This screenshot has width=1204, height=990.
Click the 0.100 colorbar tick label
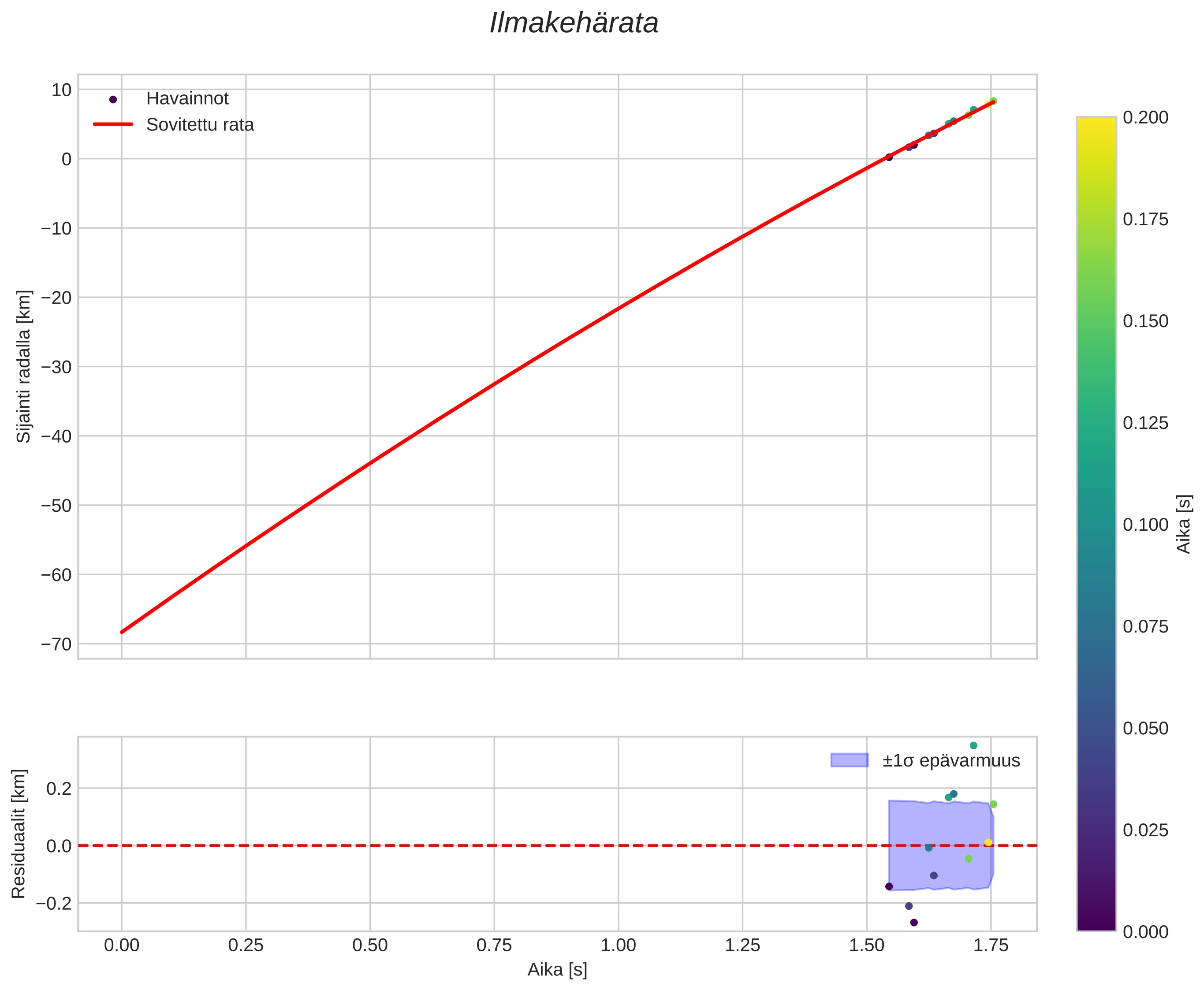(1145, 525)
